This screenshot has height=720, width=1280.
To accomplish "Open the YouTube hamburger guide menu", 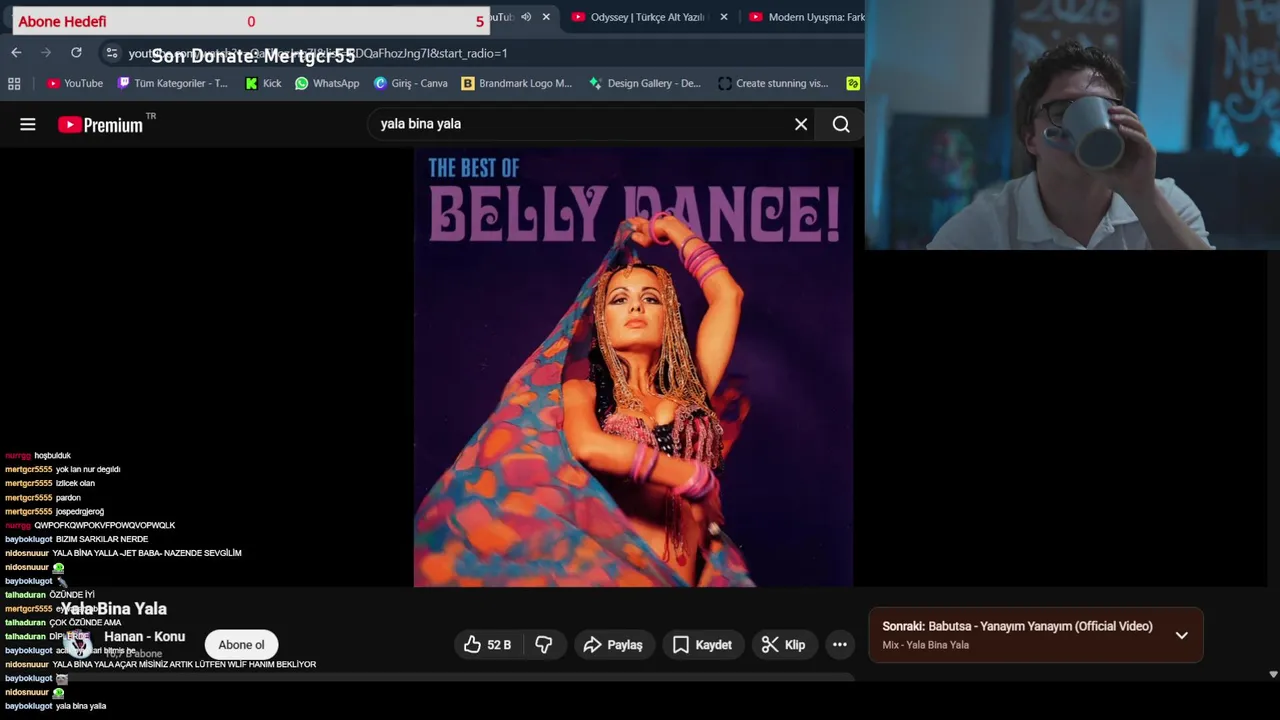I will (28, 124).
